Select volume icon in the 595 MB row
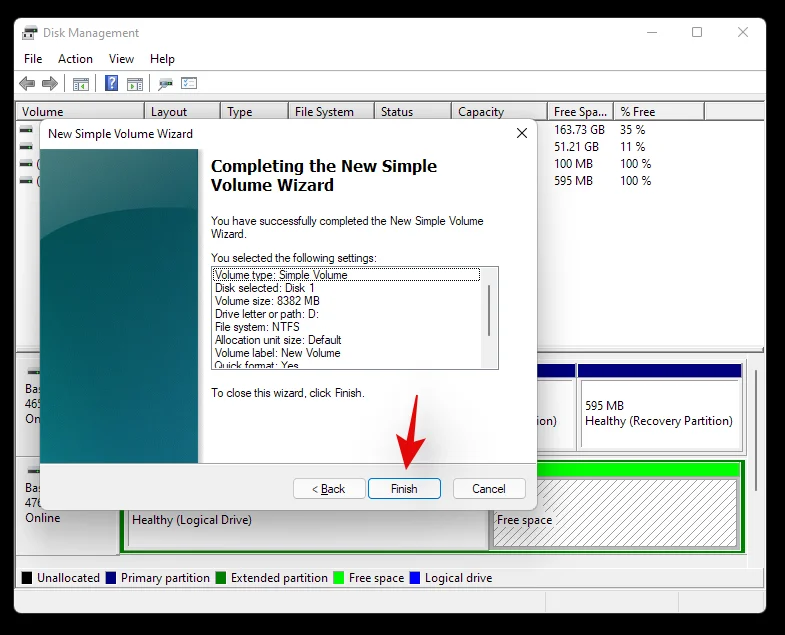 click(26, 181)
